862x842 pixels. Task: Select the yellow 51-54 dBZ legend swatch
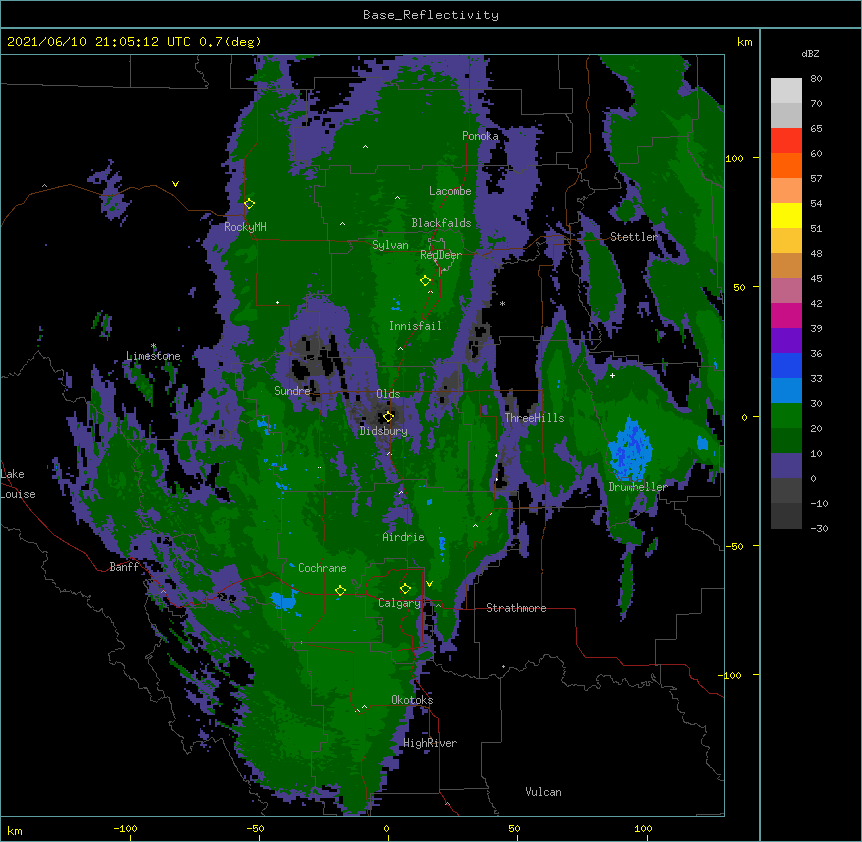pyautogui.click(x=786, y=215)
